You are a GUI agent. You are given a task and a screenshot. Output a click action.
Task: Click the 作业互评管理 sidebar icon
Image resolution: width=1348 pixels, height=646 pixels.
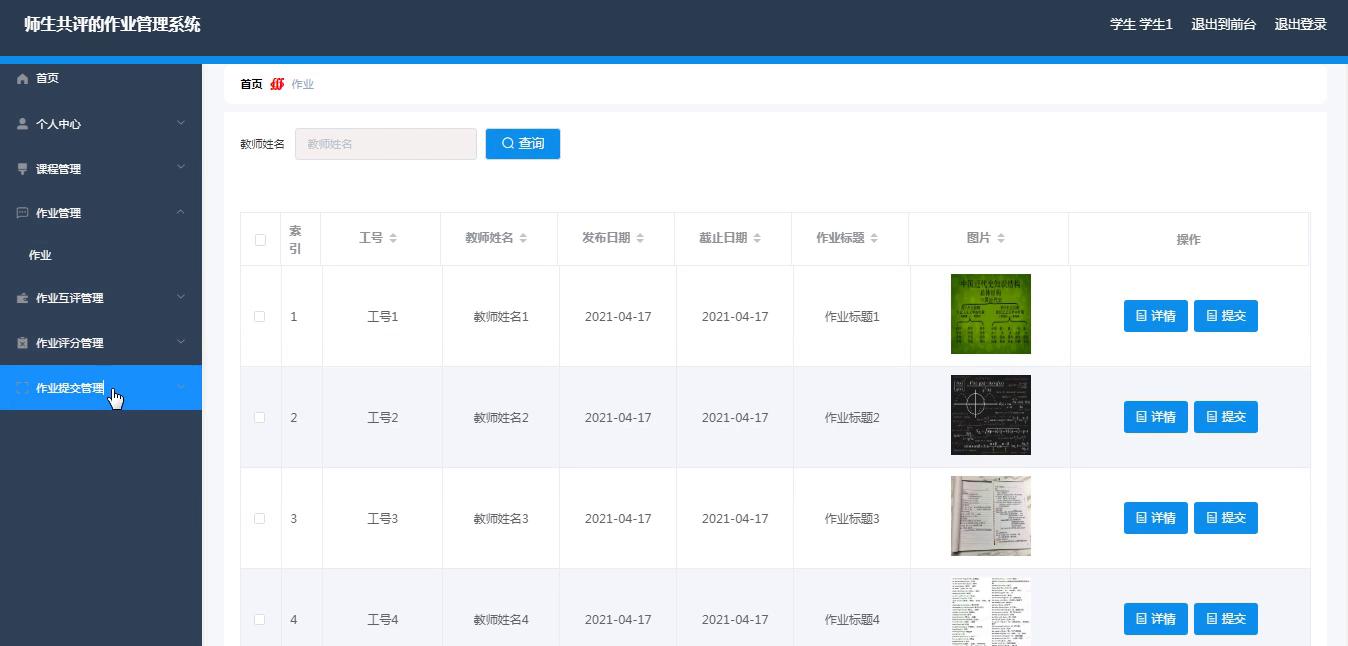tap(23, 298)
